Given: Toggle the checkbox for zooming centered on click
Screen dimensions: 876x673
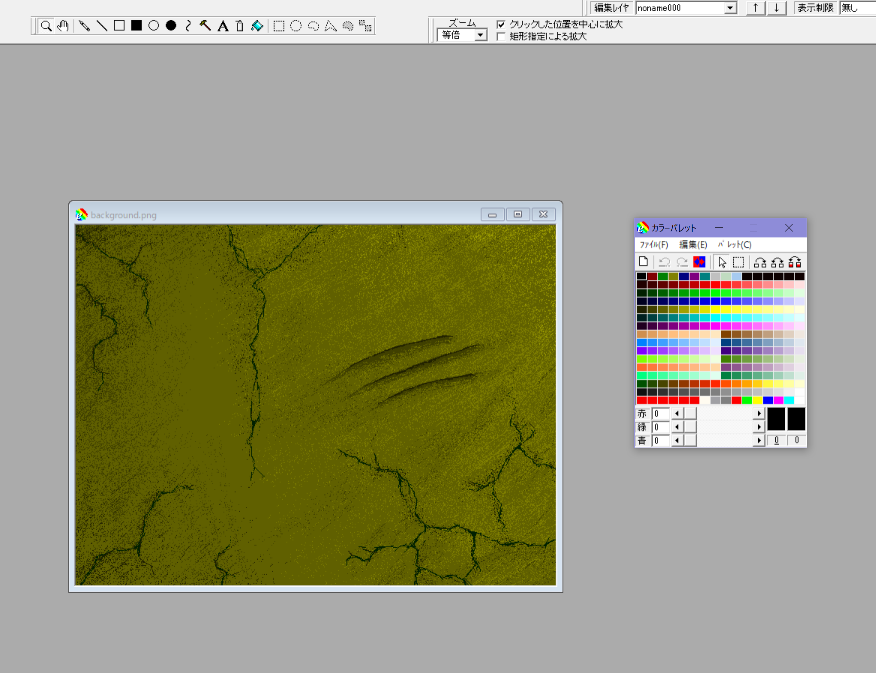Looking at the screenshot, I should (501, 24).
